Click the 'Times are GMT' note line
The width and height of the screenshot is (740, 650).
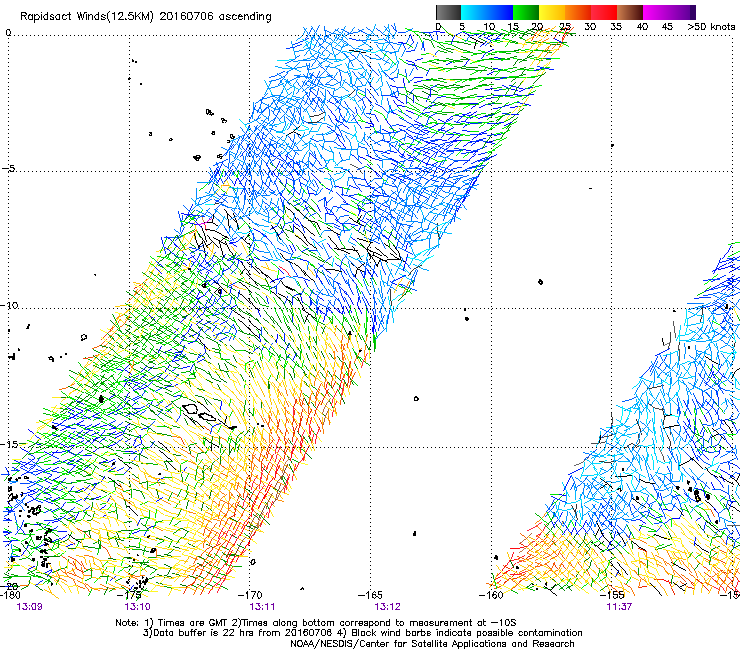pyautogui.click(x=316, y=623)
